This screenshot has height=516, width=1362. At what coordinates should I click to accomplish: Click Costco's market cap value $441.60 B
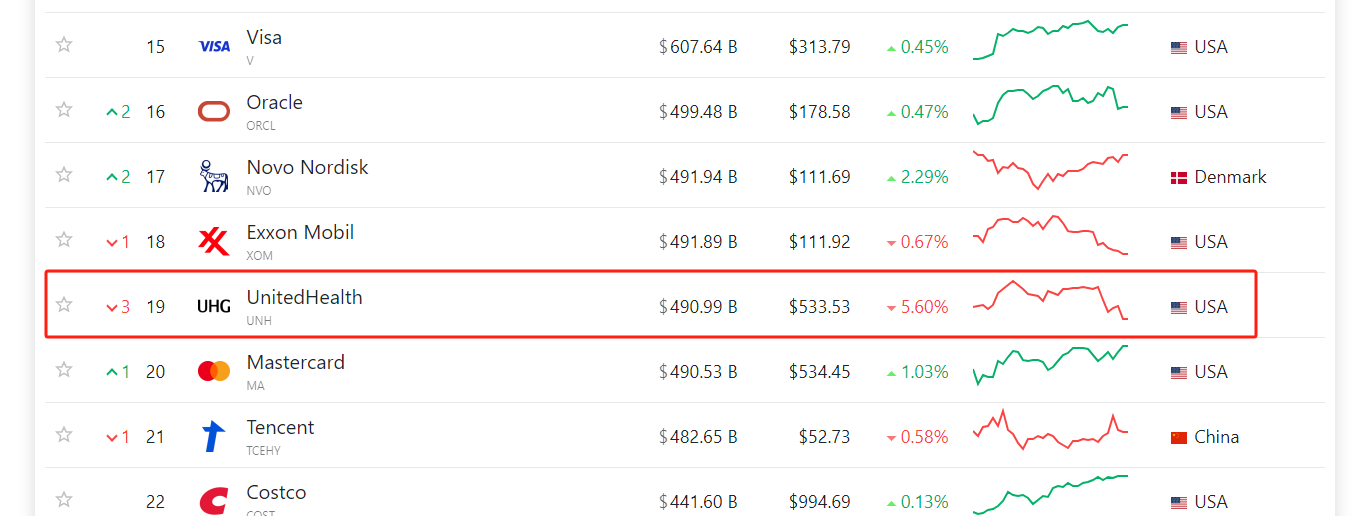(x=698, y=502)
